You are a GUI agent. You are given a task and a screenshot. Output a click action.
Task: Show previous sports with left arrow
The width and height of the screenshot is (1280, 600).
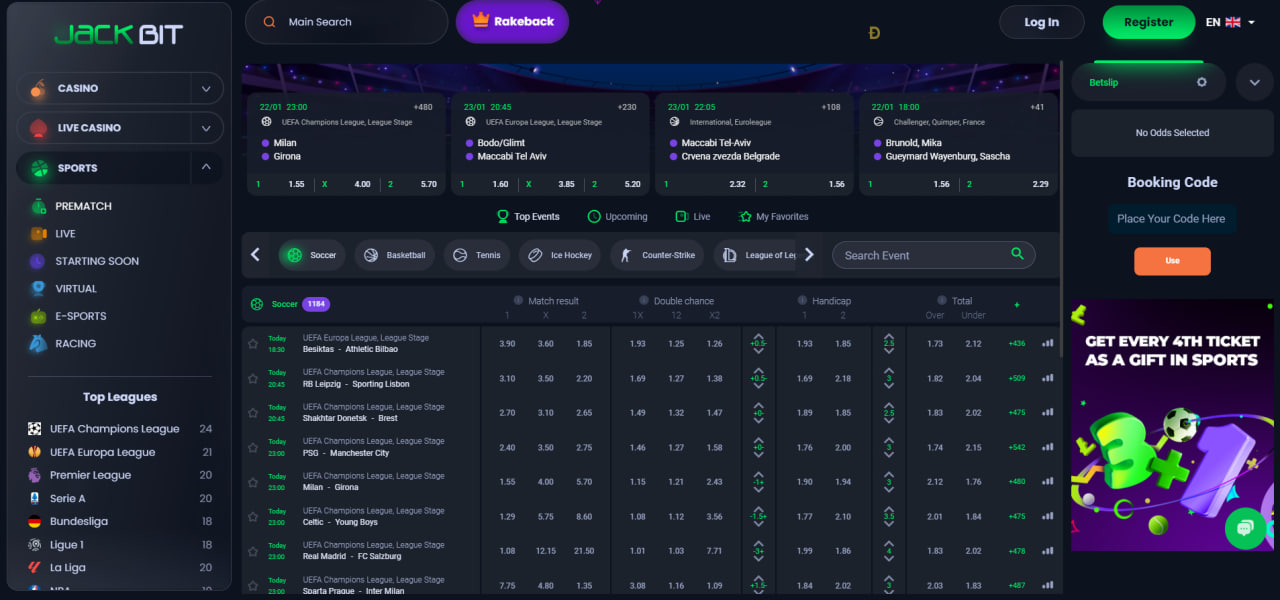coord(255,255)
